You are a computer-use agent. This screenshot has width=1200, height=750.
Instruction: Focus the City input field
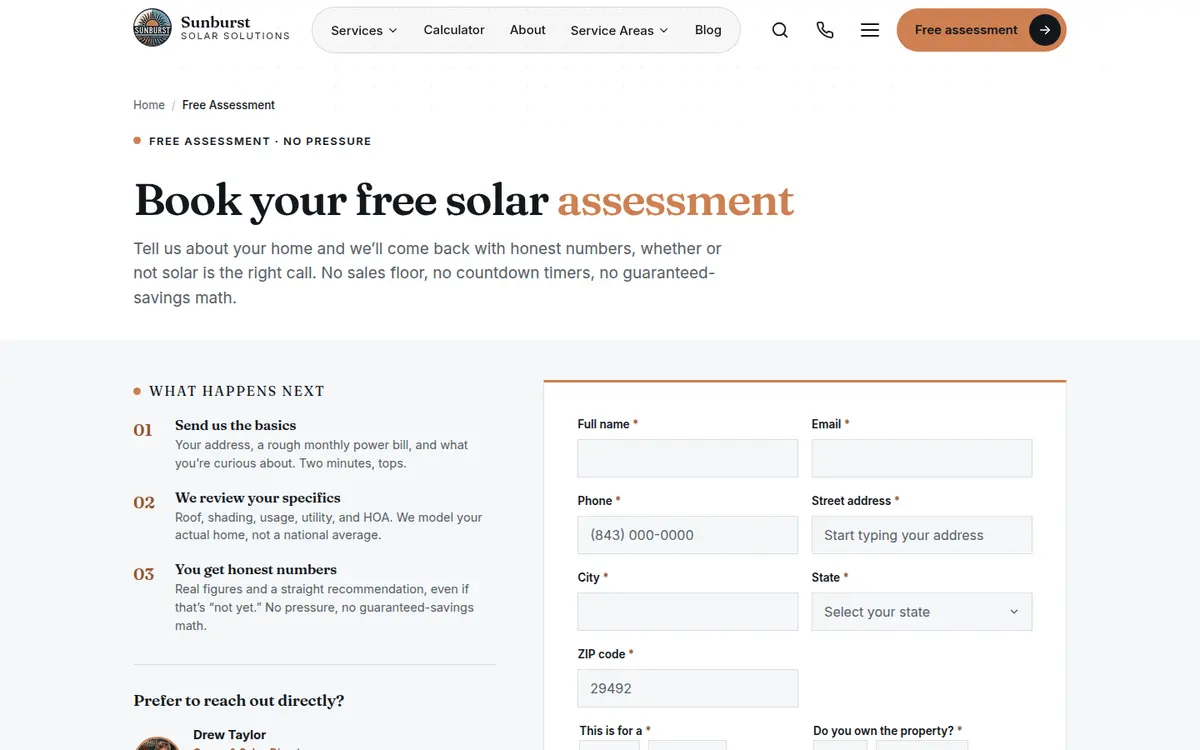pyautogui.click(x=687, y=612)
